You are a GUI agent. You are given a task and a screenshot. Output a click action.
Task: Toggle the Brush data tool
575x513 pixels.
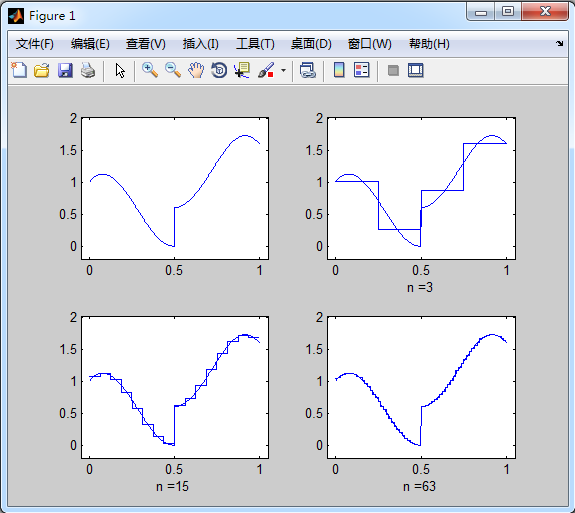point(266,70)
